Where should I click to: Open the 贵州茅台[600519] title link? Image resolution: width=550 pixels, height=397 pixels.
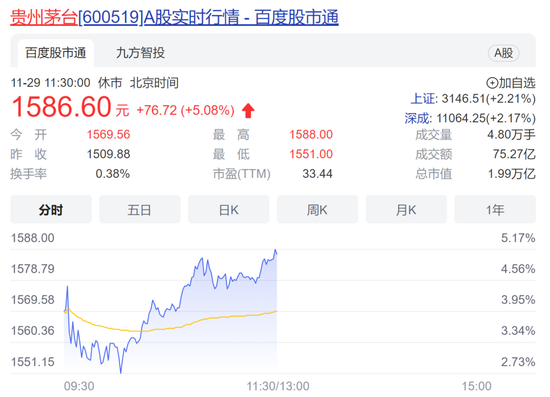pyautogui.click(x=174, y=17)
